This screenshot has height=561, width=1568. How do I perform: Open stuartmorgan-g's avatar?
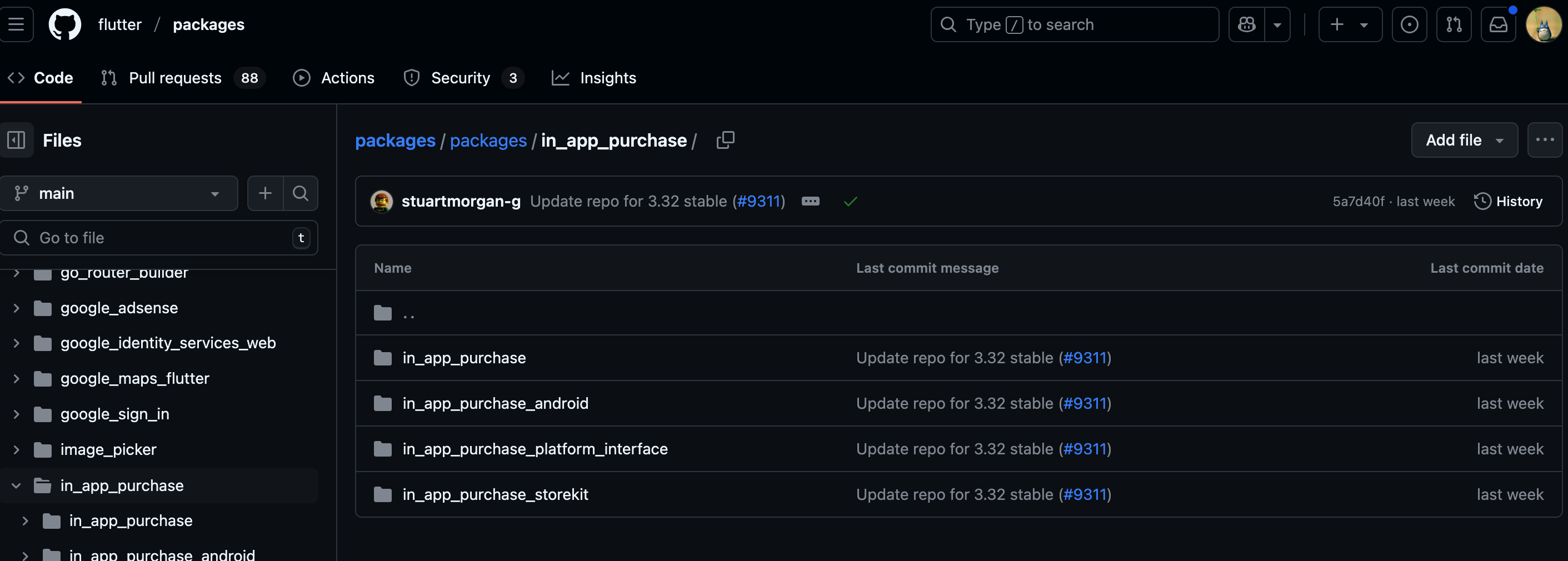pos(382,202)
